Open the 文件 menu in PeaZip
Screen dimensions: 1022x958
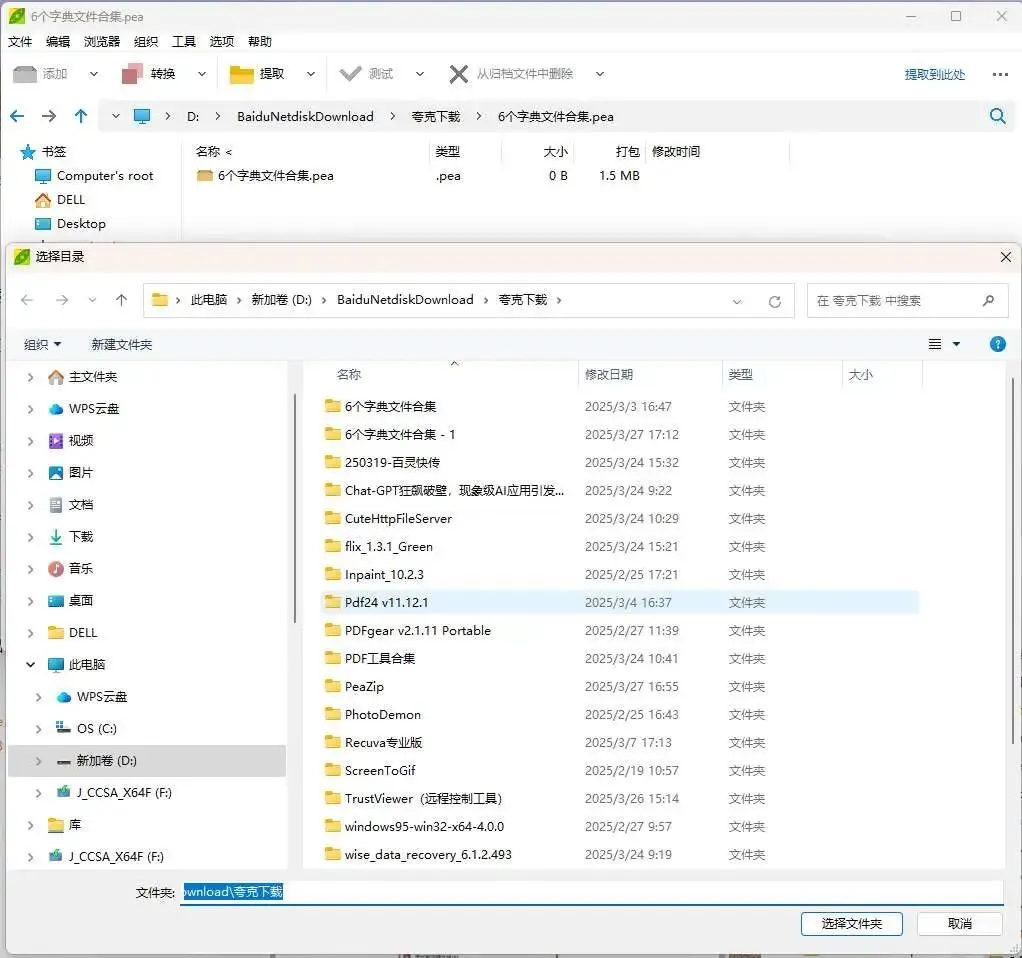click(20, 42)
